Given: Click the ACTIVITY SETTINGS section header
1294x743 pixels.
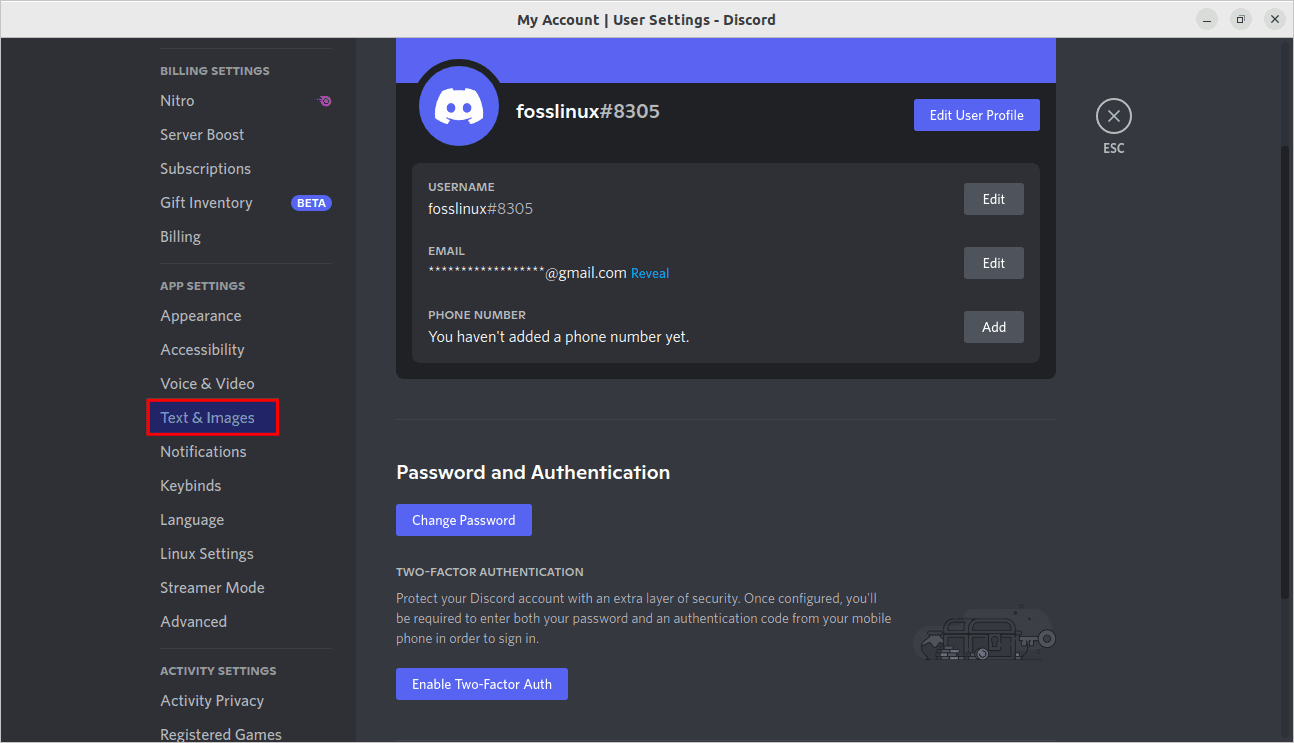Looking at the screenshot, I should coord(218,671).
